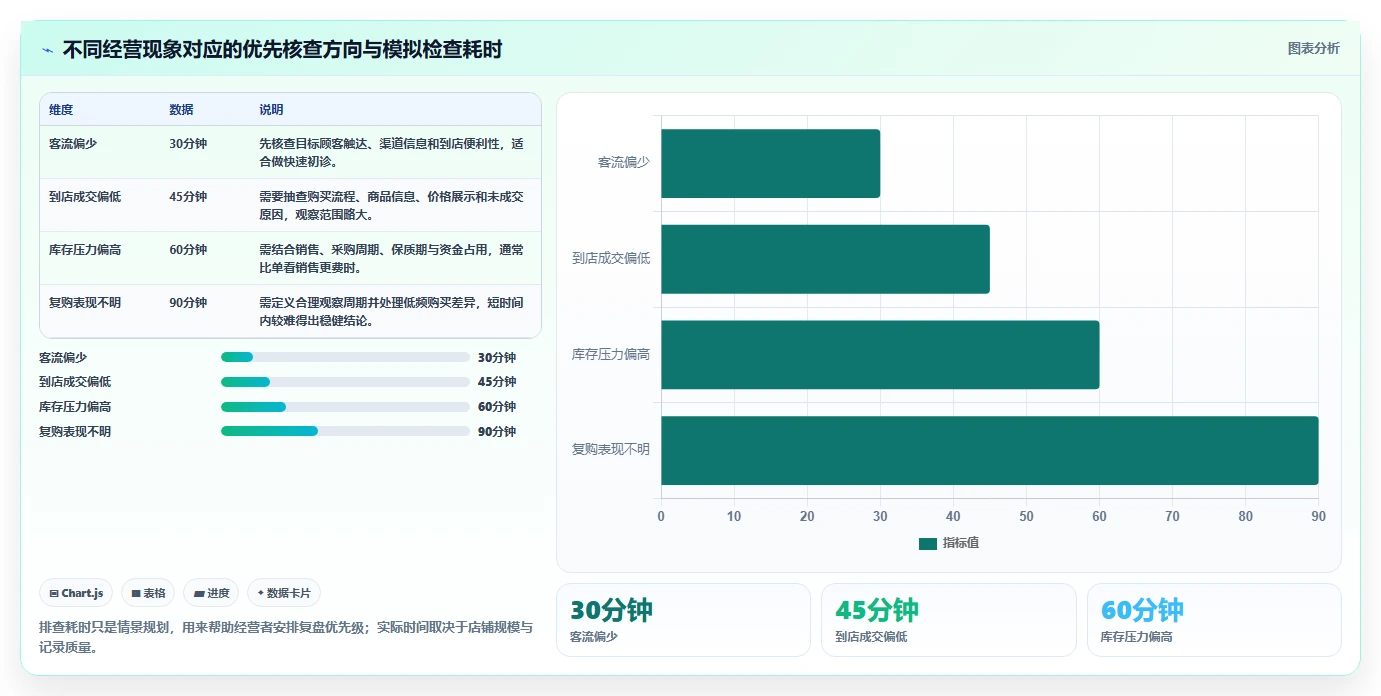This screenshot has height=696, width=1381.
Task: Click the 50 tick on the chart x-axis
Action: point(1026,517)
